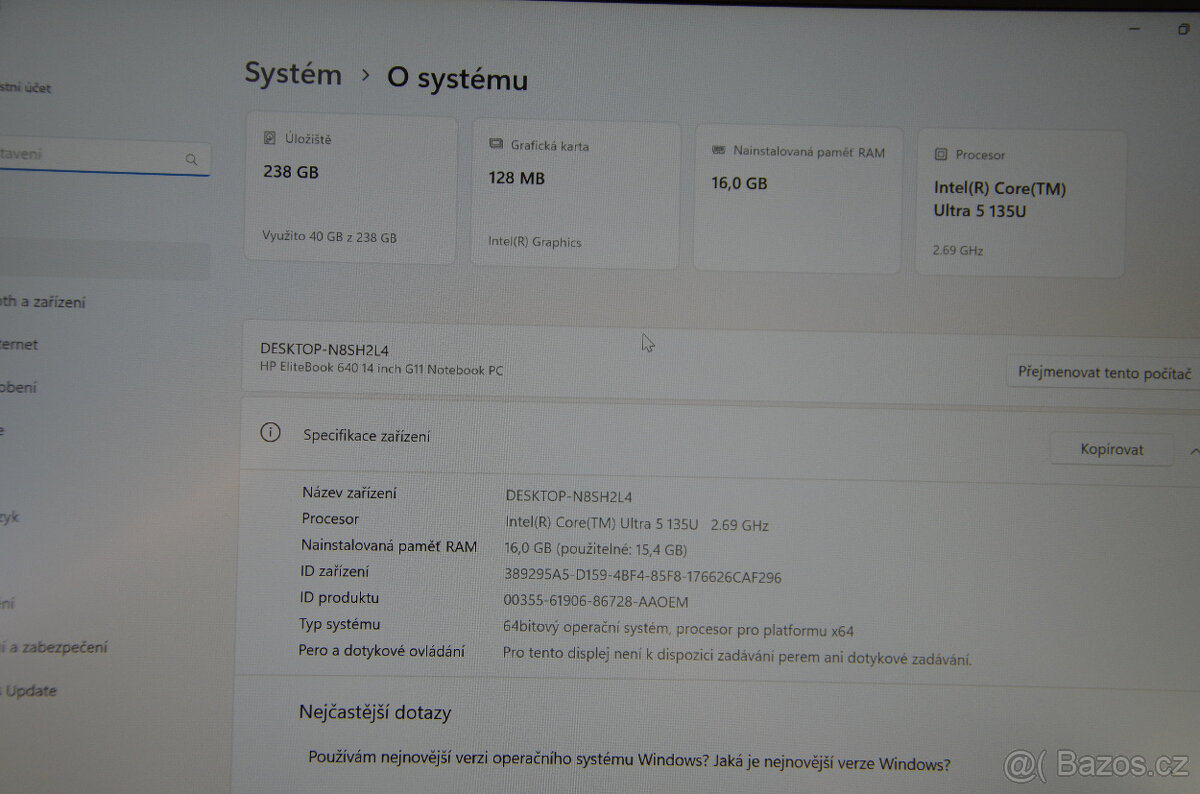This screenshot has height=794, width=1200.
Task: Click the Procesor chip icon
Action: click(x=939, y=154)
